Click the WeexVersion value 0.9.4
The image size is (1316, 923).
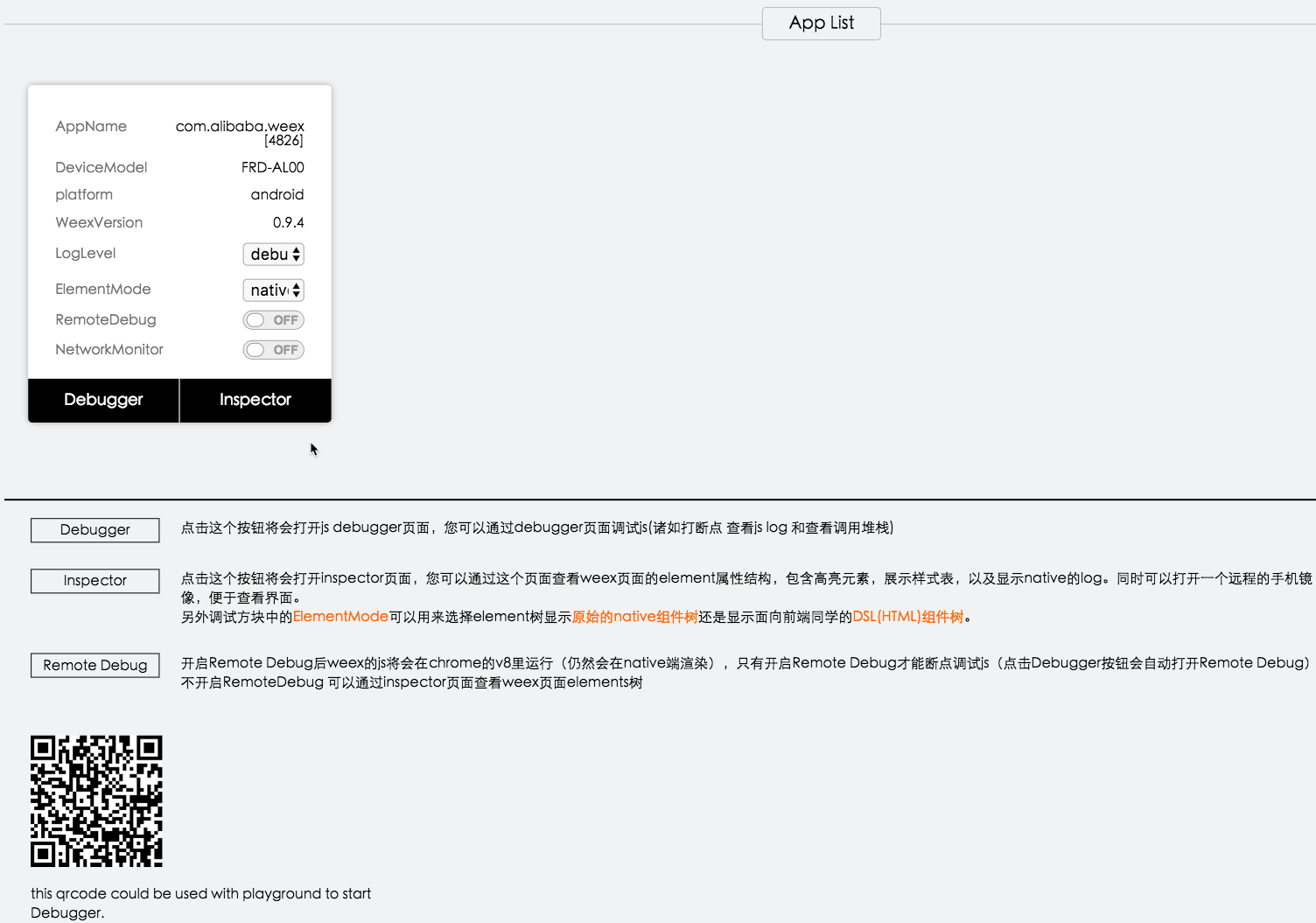(x=288, y=223)
